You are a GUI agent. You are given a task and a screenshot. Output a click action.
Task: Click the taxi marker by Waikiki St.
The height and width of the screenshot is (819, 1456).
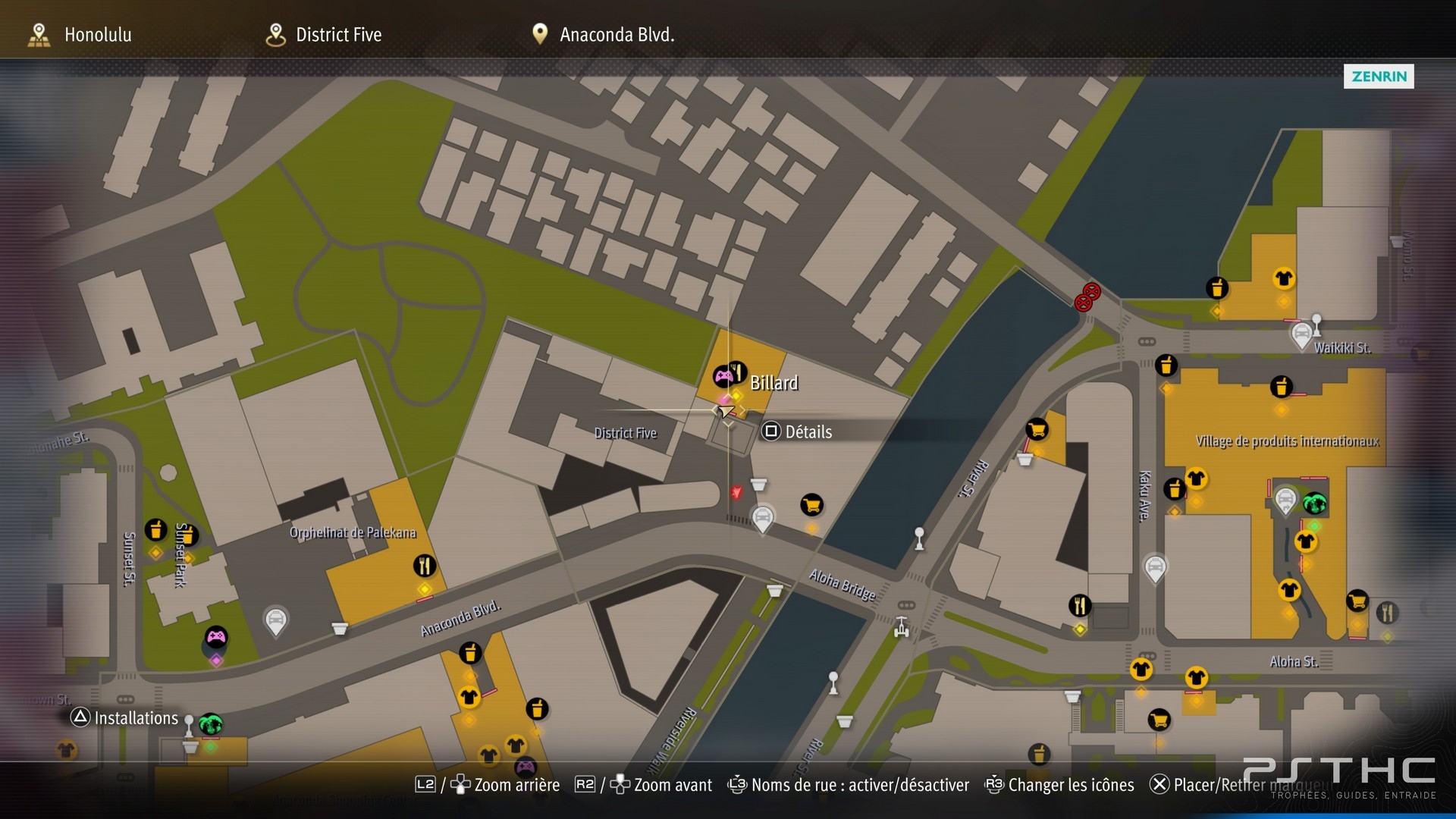[x=1301, y=335]
